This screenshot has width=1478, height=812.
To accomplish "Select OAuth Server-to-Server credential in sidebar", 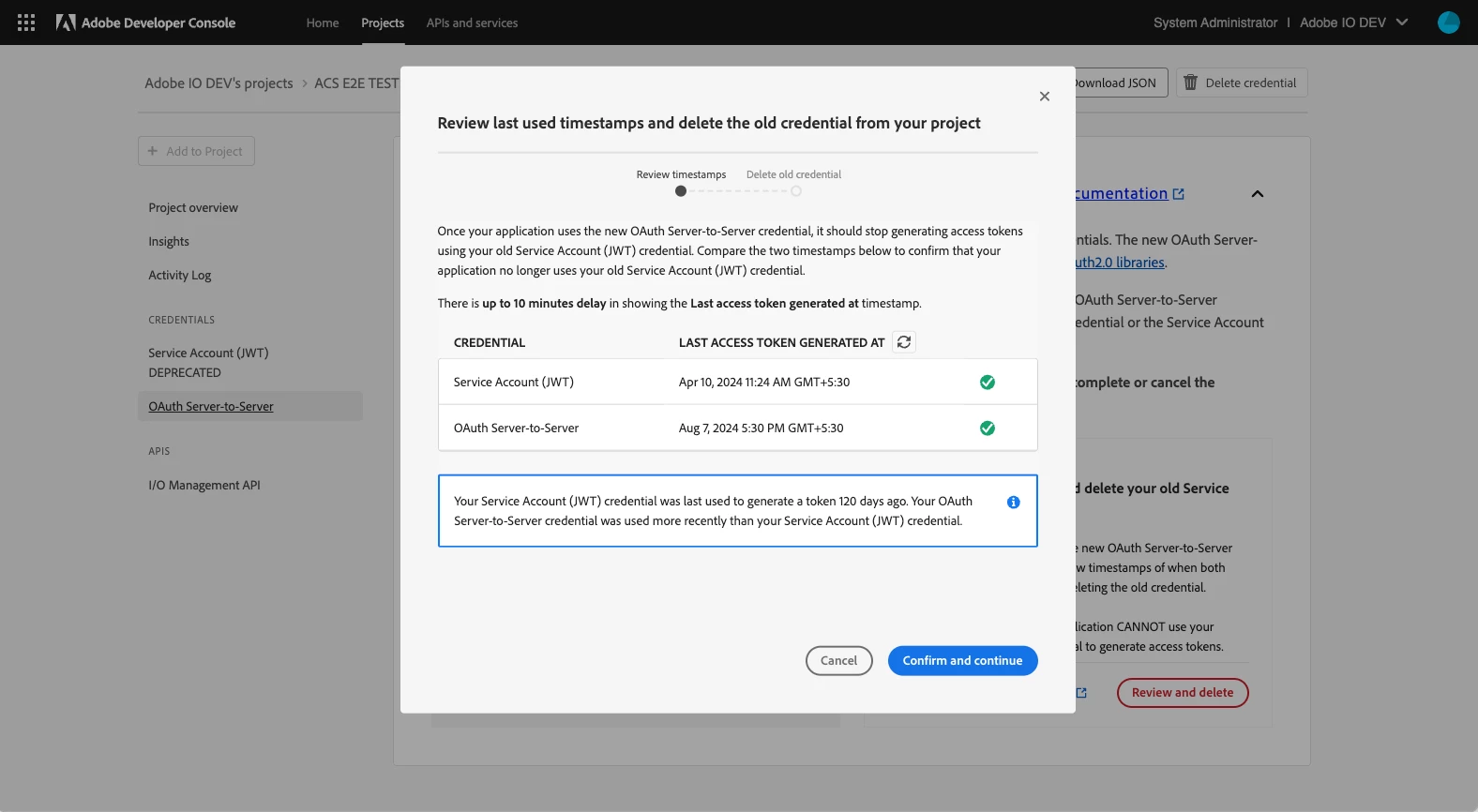I will tap(249, 407).
